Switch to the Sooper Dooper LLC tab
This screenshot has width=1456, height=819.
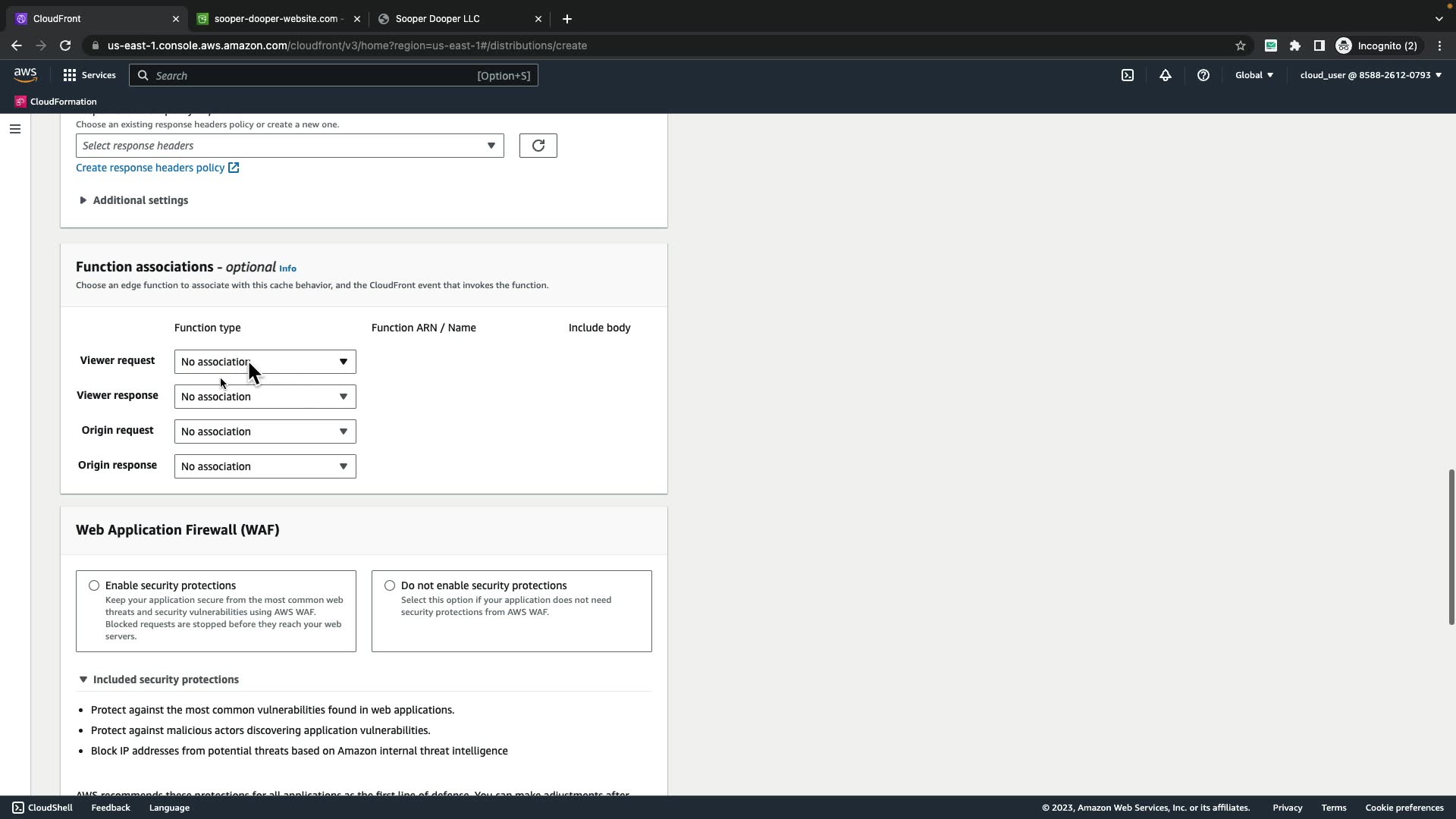click(x=438, y=19)
